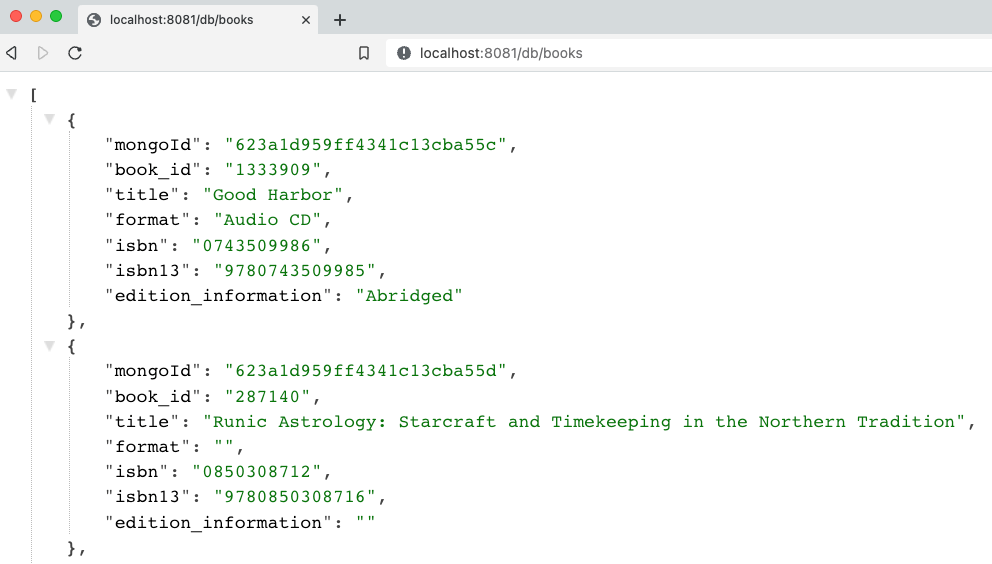Screen dimensions: 992x564
Task: Click "edition_information" key in second object
Action: [x=218, y=522]
